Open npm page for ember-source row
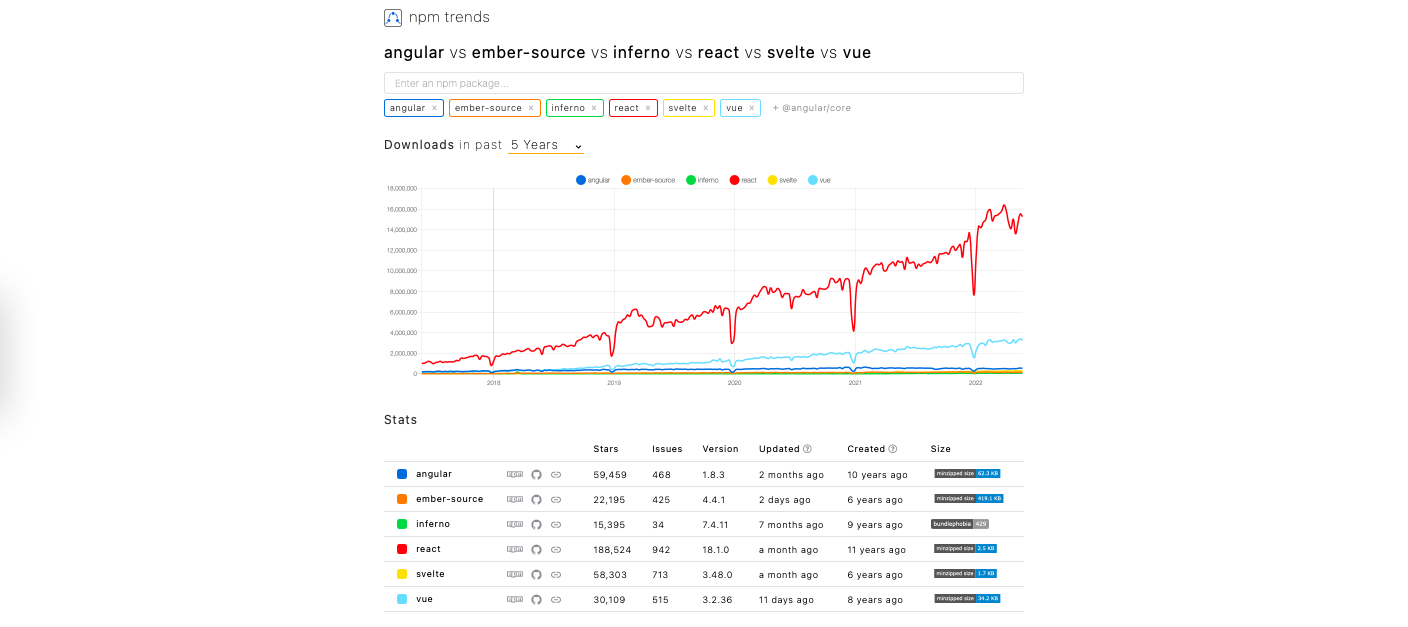Screen dimensions: 1408x627 515,499
